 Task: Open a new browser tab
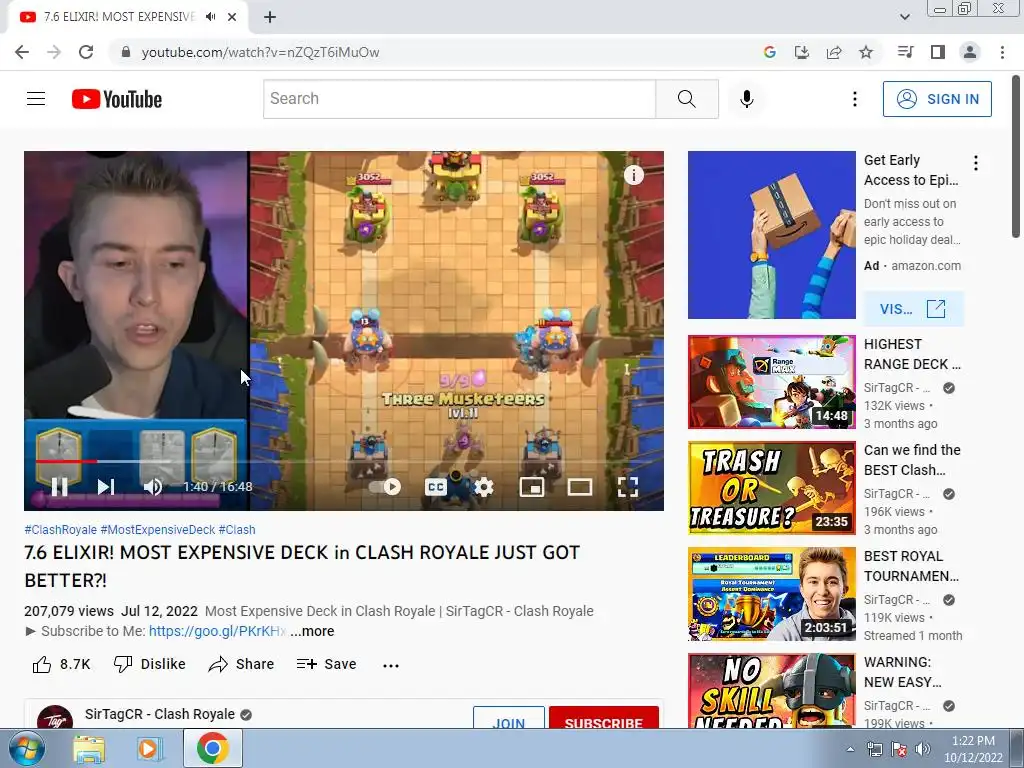270,17
